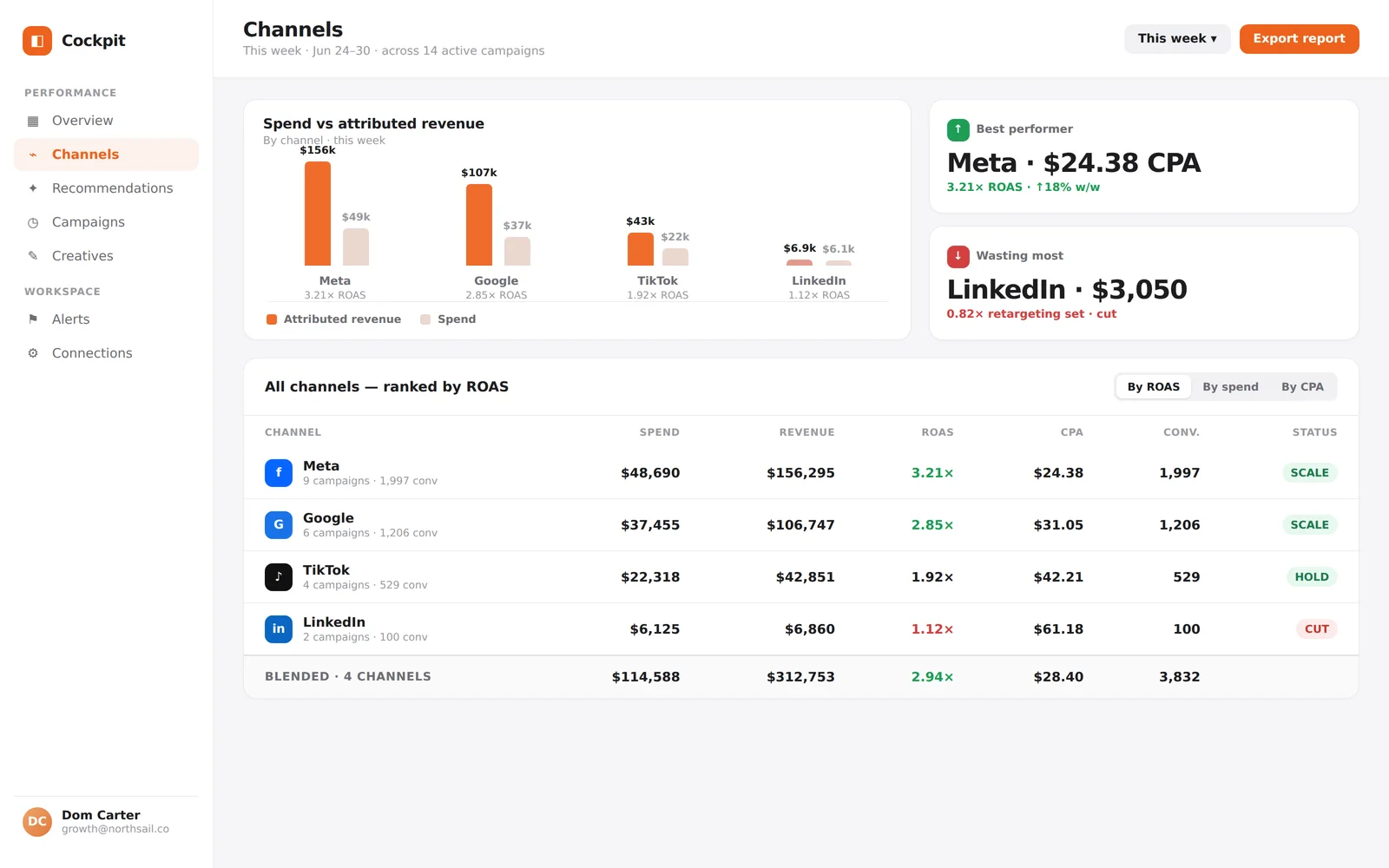The width and height of the screenshot is (1389, 868).
Task: Click the Campaigns clock icon
Action: pyautogui.click(x=33, y=222)
